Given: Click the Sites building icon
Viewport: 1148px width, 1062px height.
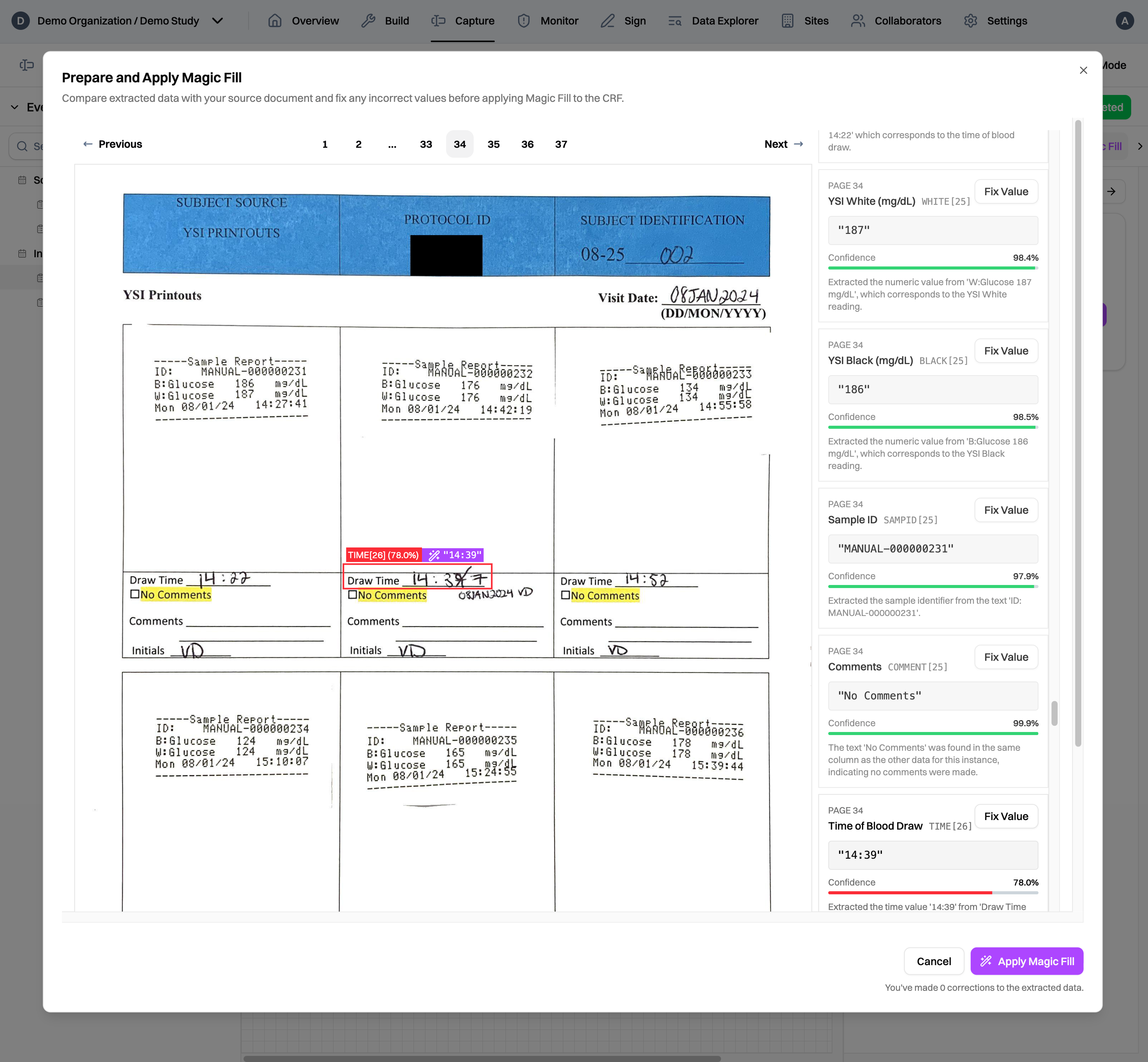Looking at the screenshot, I should coord(788,21).
